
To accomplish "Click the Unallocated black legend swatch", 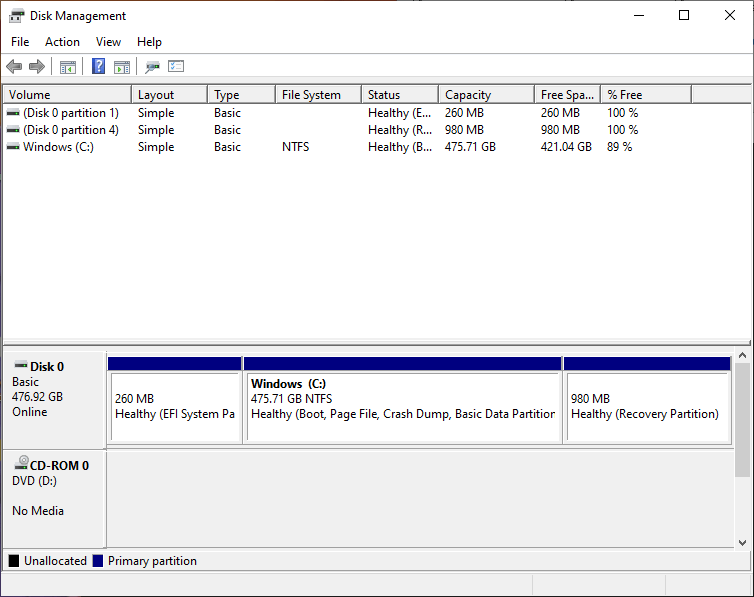I will tap(14, 560).
